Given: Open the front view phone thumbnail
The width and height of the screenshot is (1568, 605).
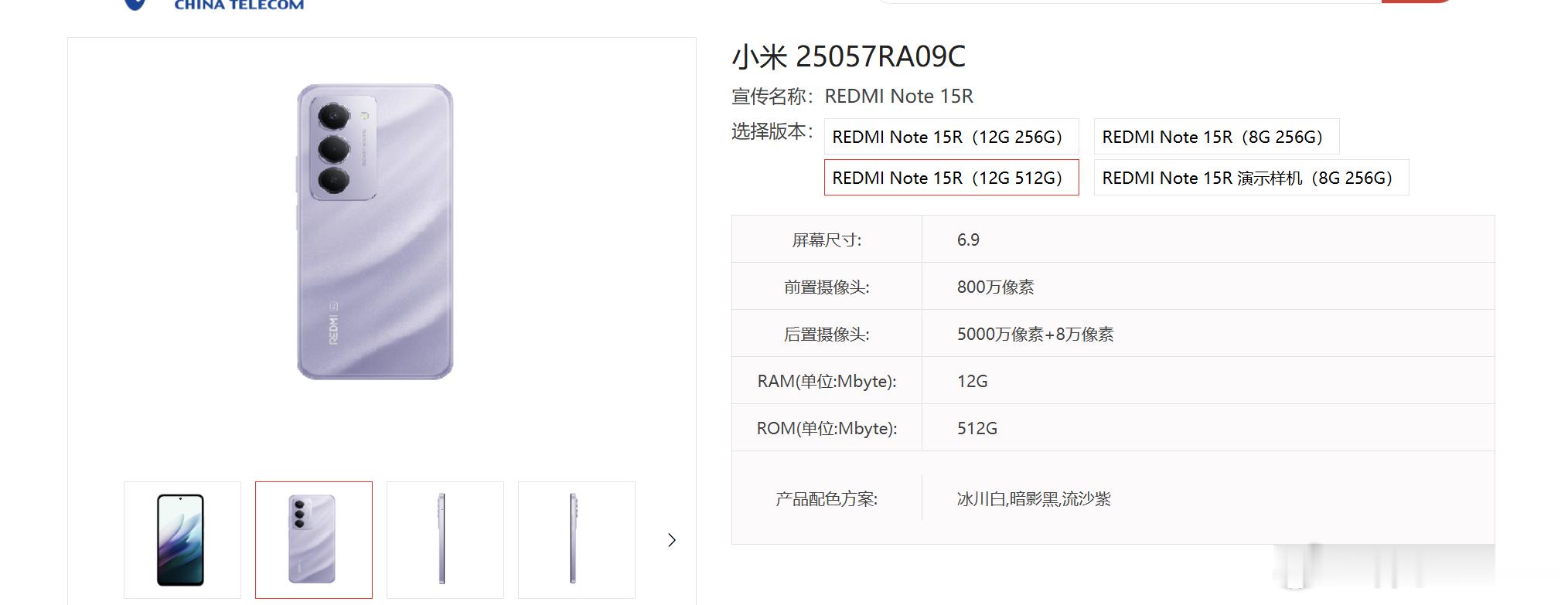Looking at the screenshot, I should [x=182, y=540].
